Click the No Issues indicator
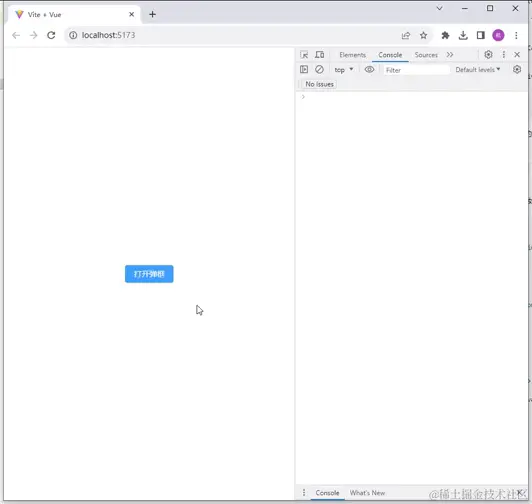Viewport: 532px width, 504px height. 319,84
